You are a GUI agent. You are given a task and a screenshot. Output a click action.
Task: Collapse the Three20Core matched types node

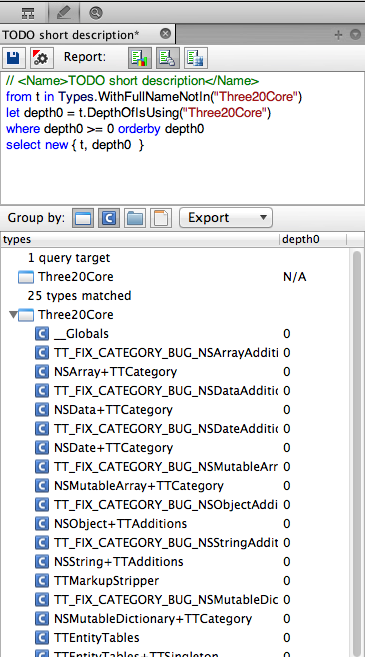tap(13, 315)
